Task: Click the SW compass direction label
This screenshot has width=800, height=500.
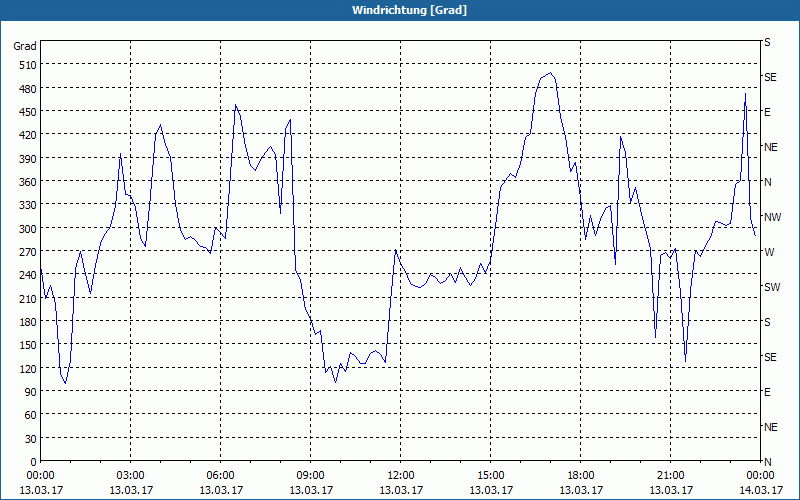Action: pos(771,287)
